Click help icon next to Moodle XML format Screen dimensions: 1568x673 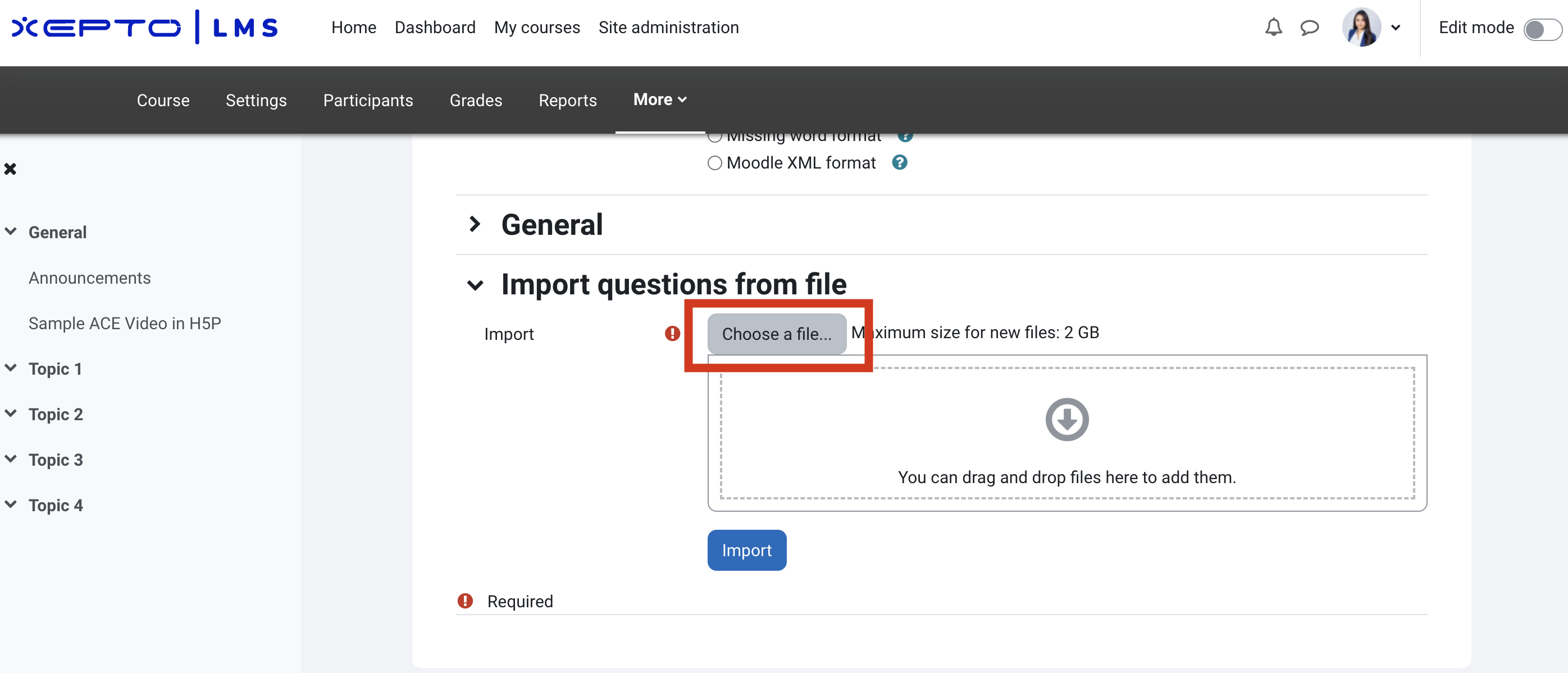[899, 162]
